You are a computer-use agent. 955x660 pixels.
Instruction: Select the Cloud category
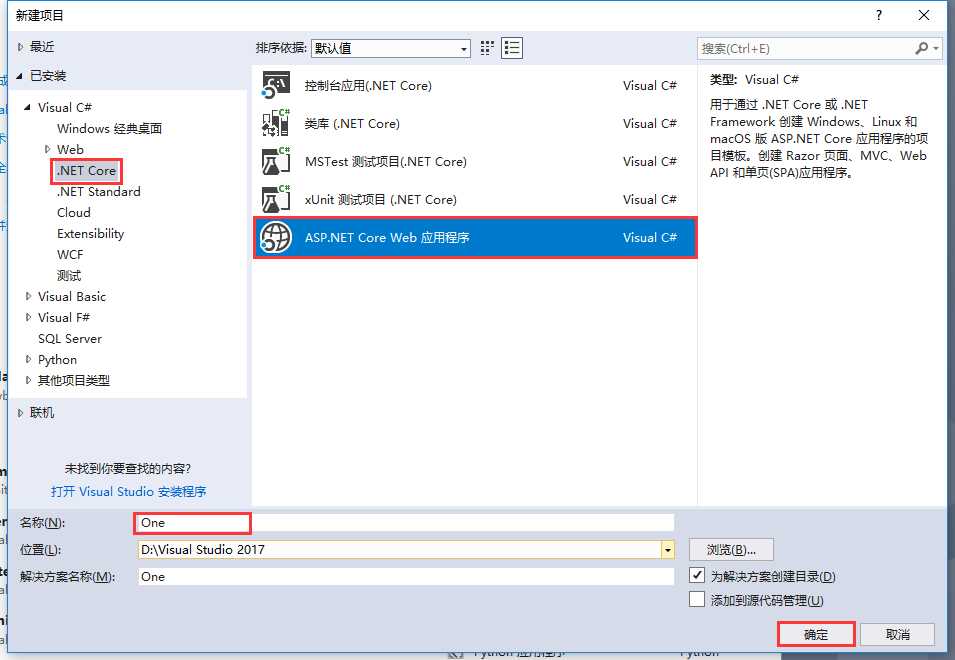pos(74,212)
